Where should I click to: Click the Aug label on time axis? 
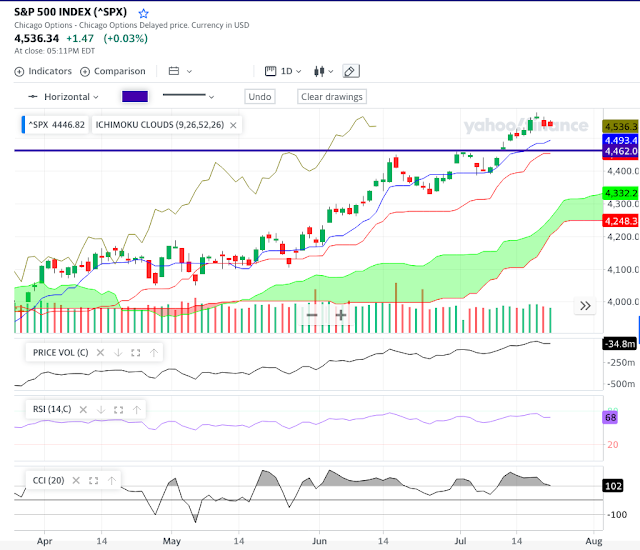594,541
